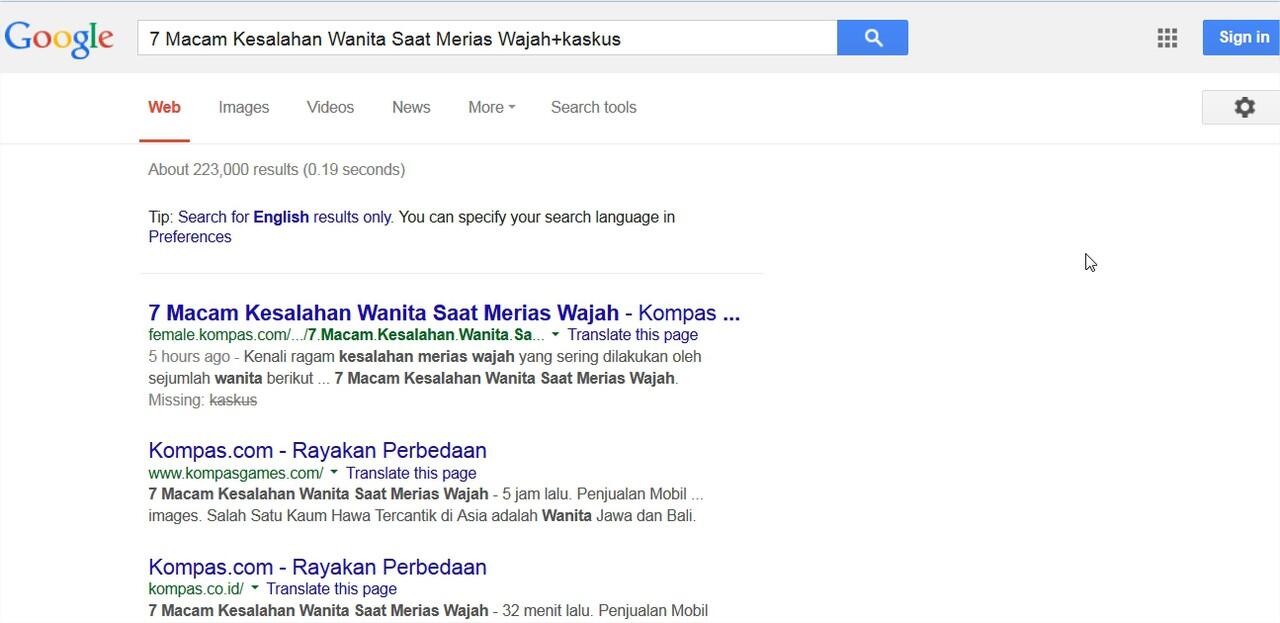Focus the Google search query field
Viewport: 1280px width, 623px height.
[487, 39]
